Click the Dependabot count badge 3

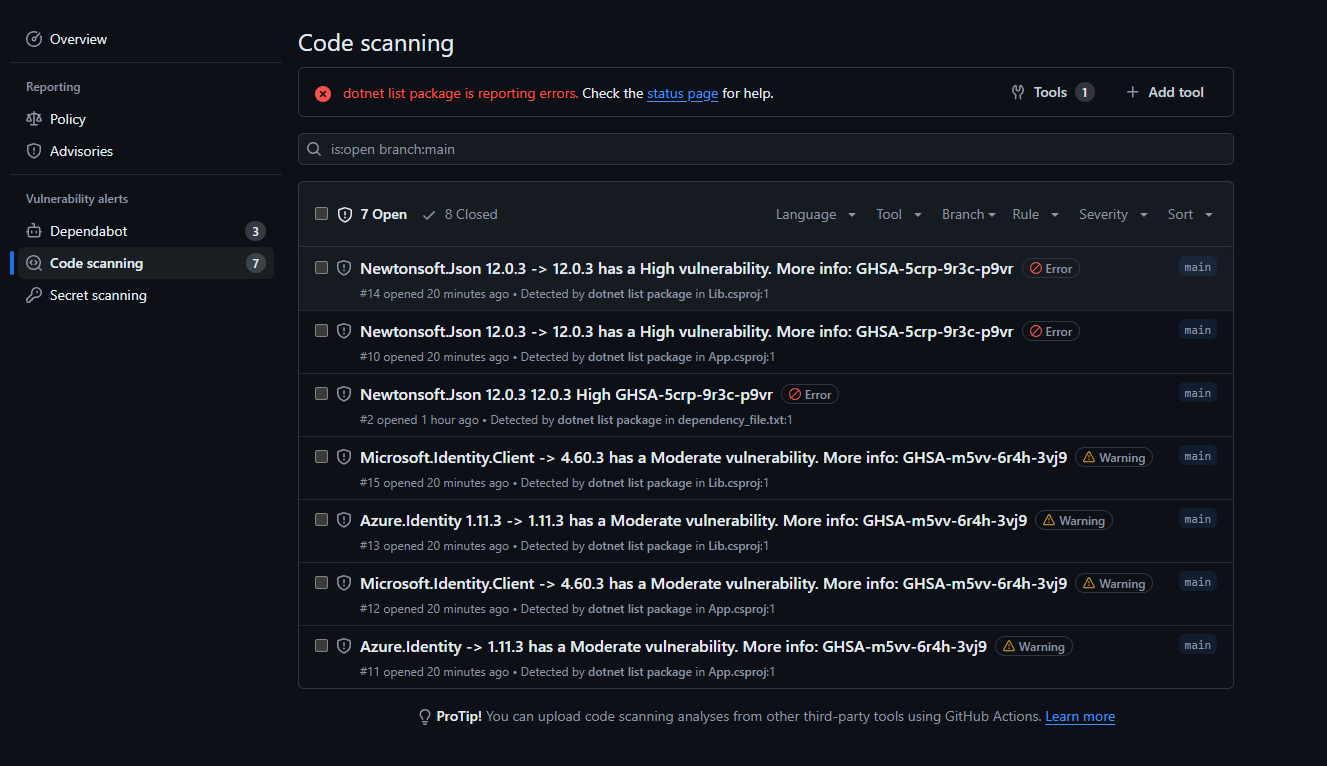256,231
